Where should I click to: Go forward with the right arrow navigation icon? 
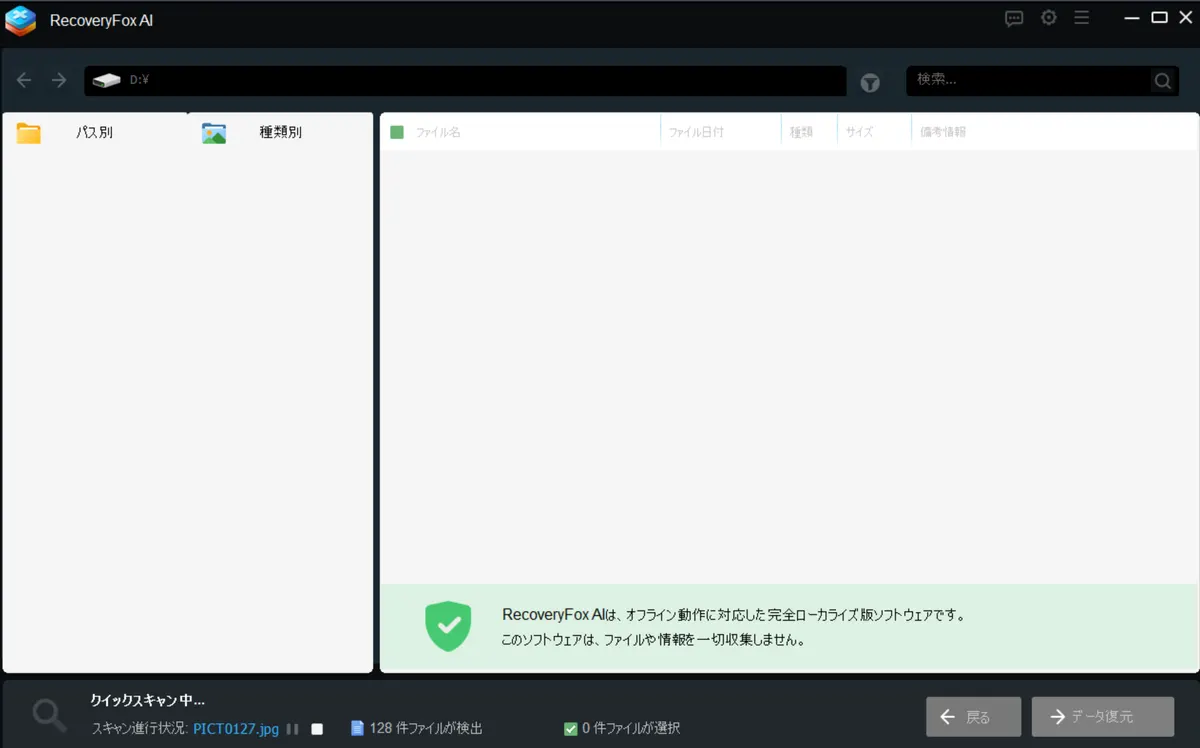click(59, 80)
